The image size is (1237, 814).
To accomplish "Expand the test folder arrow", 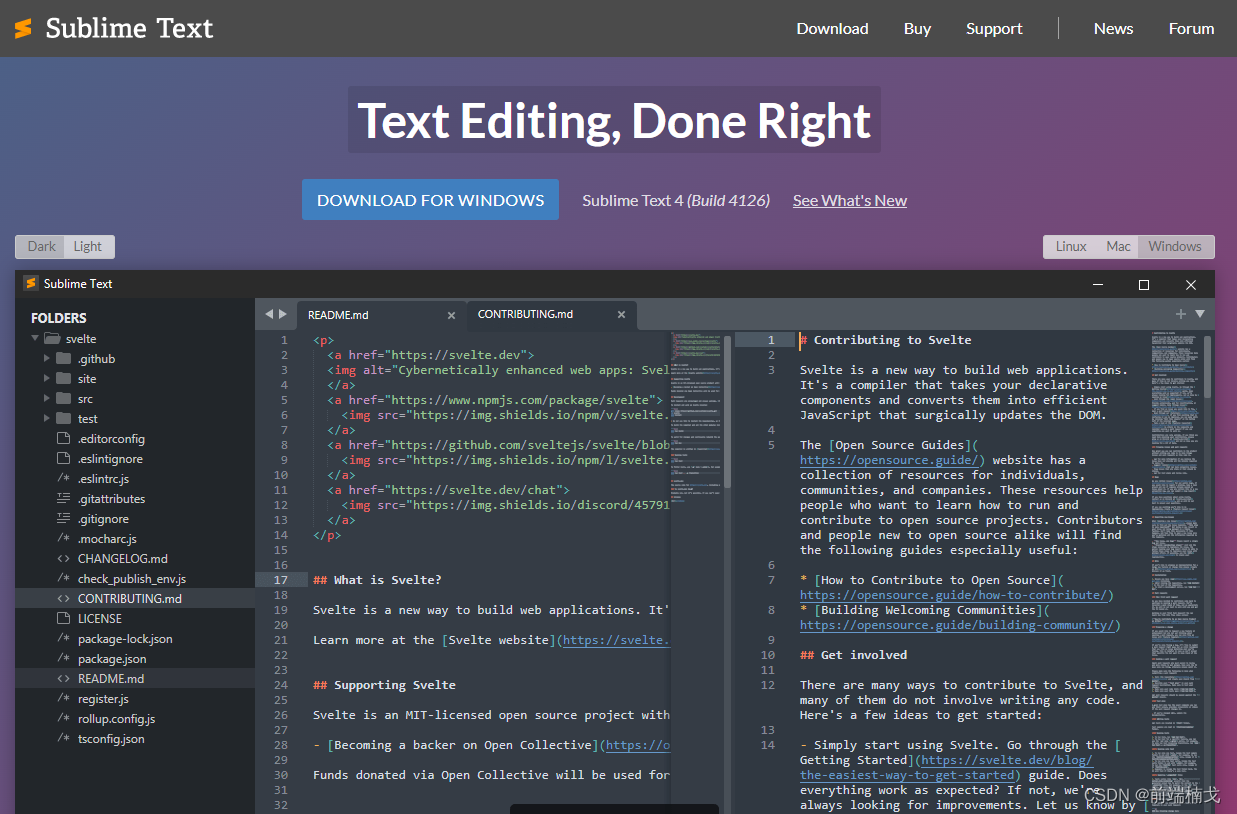I will [46, 419].
